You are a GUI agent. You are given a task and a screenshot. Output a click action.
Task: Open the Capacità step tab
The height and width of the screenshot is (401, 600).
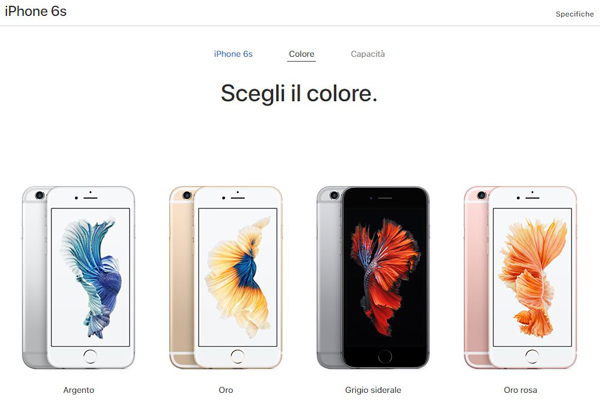pyautogui.click(x=368, y=54)
